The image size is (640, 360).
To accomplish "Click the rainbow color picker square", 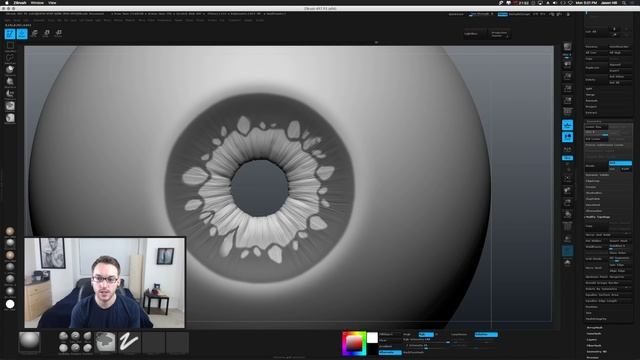I will [x=354, y=343].
